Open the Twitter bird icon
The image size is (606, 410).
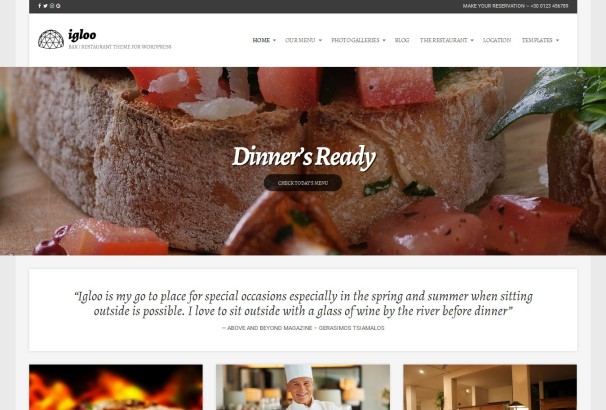pyautogui.click(x=45, y=6)
